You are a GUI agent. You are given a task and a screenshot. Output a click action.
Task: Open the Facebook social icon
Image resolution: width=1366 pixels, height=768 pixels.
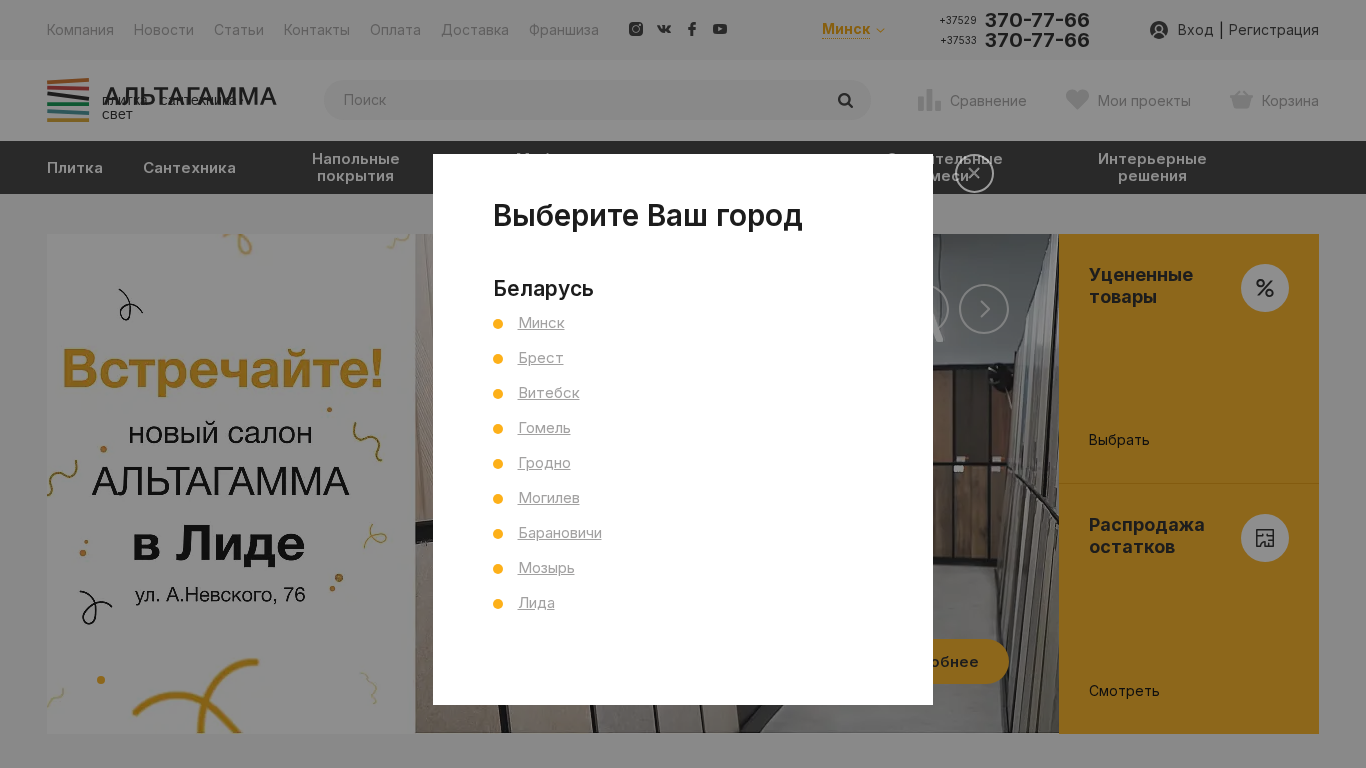pyautogui.click(x=692, y=29)
